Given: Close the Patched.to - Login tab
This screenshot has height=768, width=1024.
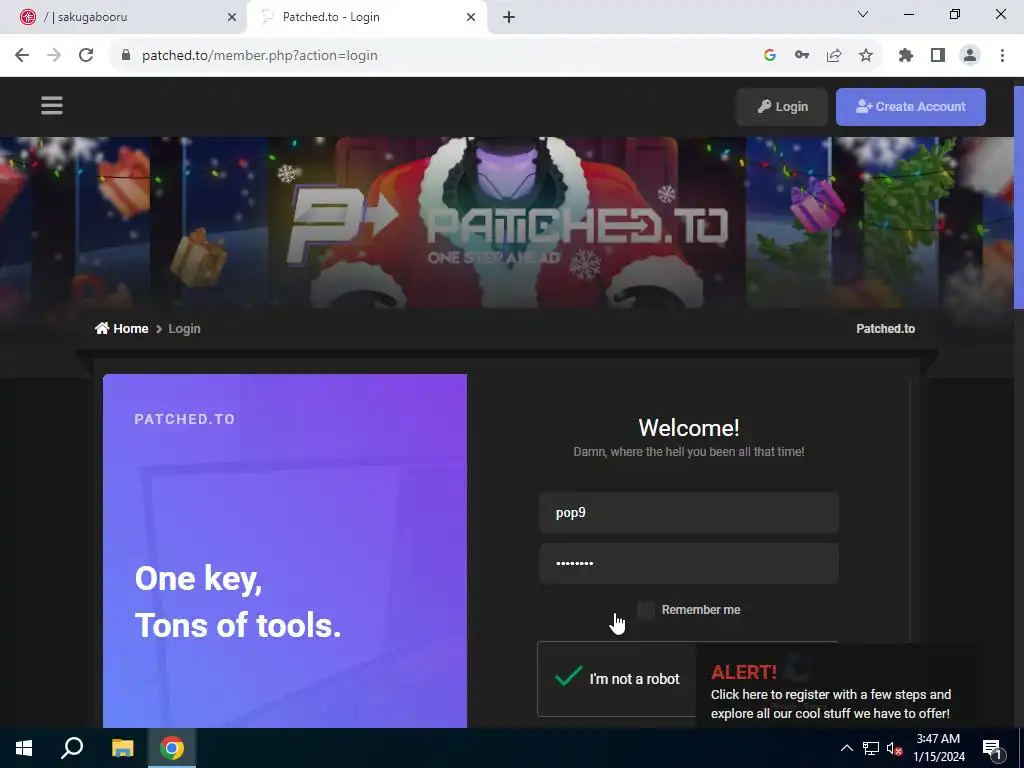Looking at the screenshot, I should pos(471,17).
